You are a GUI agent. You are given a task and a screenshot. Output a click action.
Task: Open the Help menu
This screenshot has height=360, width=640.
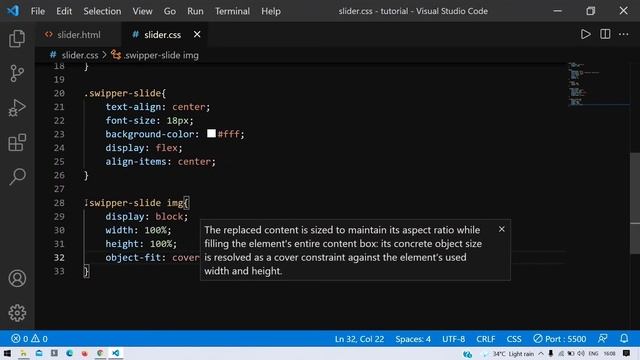pos(271,11)
